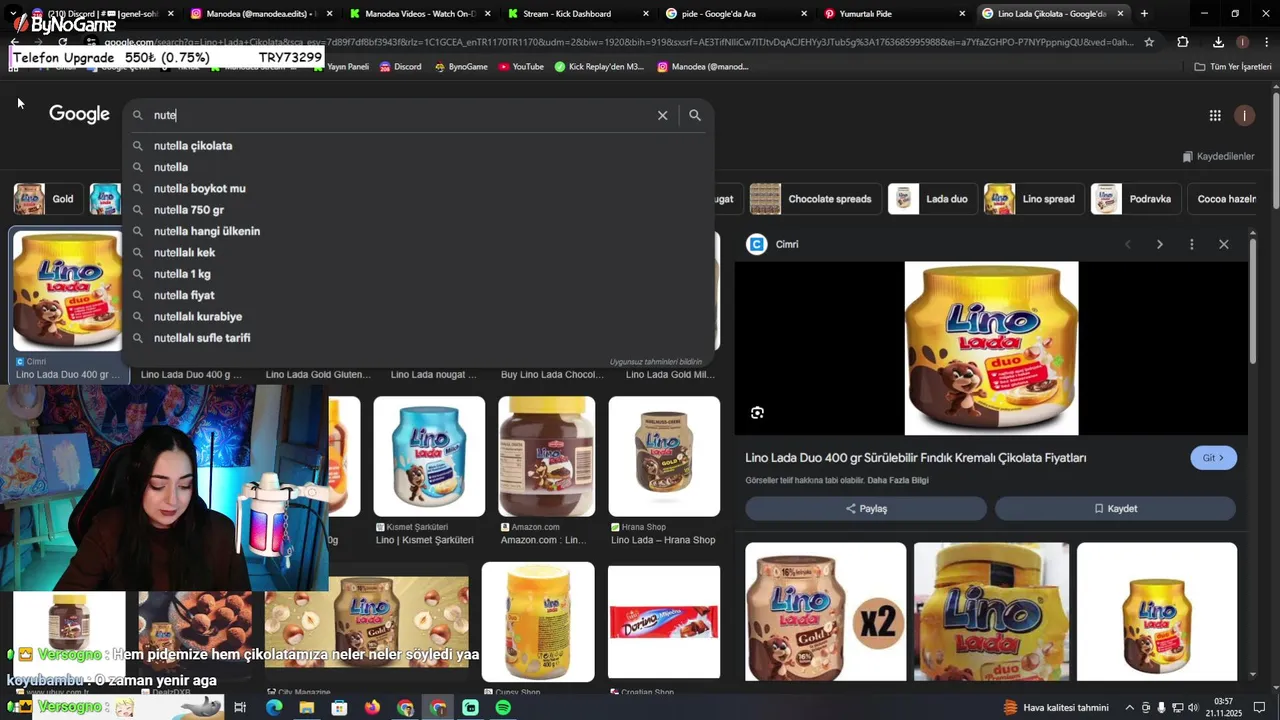The height and width of the screenshot is (720, 1280).
Task: Click into the search input field
Action: tap(400, 115)
